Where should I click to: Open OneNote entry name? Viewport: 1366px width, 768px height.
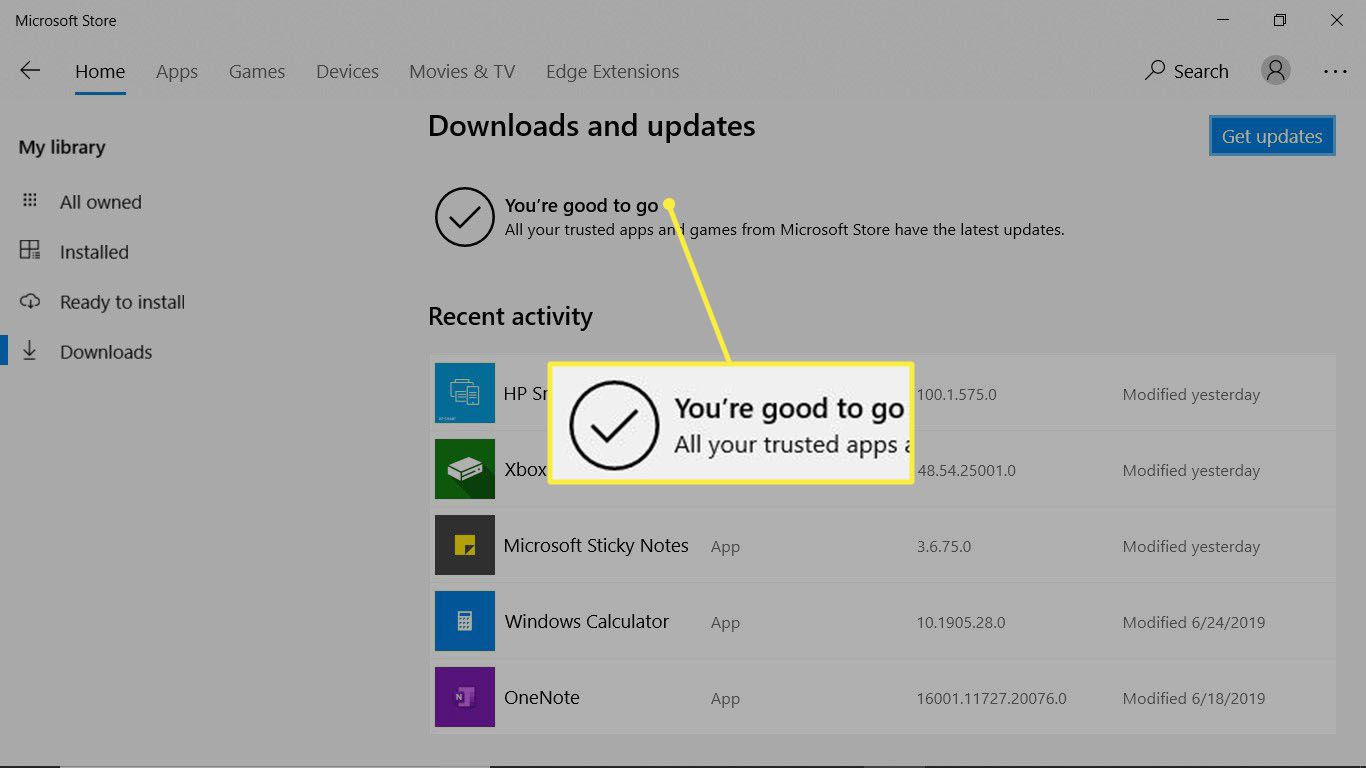pyautogui.click(x=542, y=697)
